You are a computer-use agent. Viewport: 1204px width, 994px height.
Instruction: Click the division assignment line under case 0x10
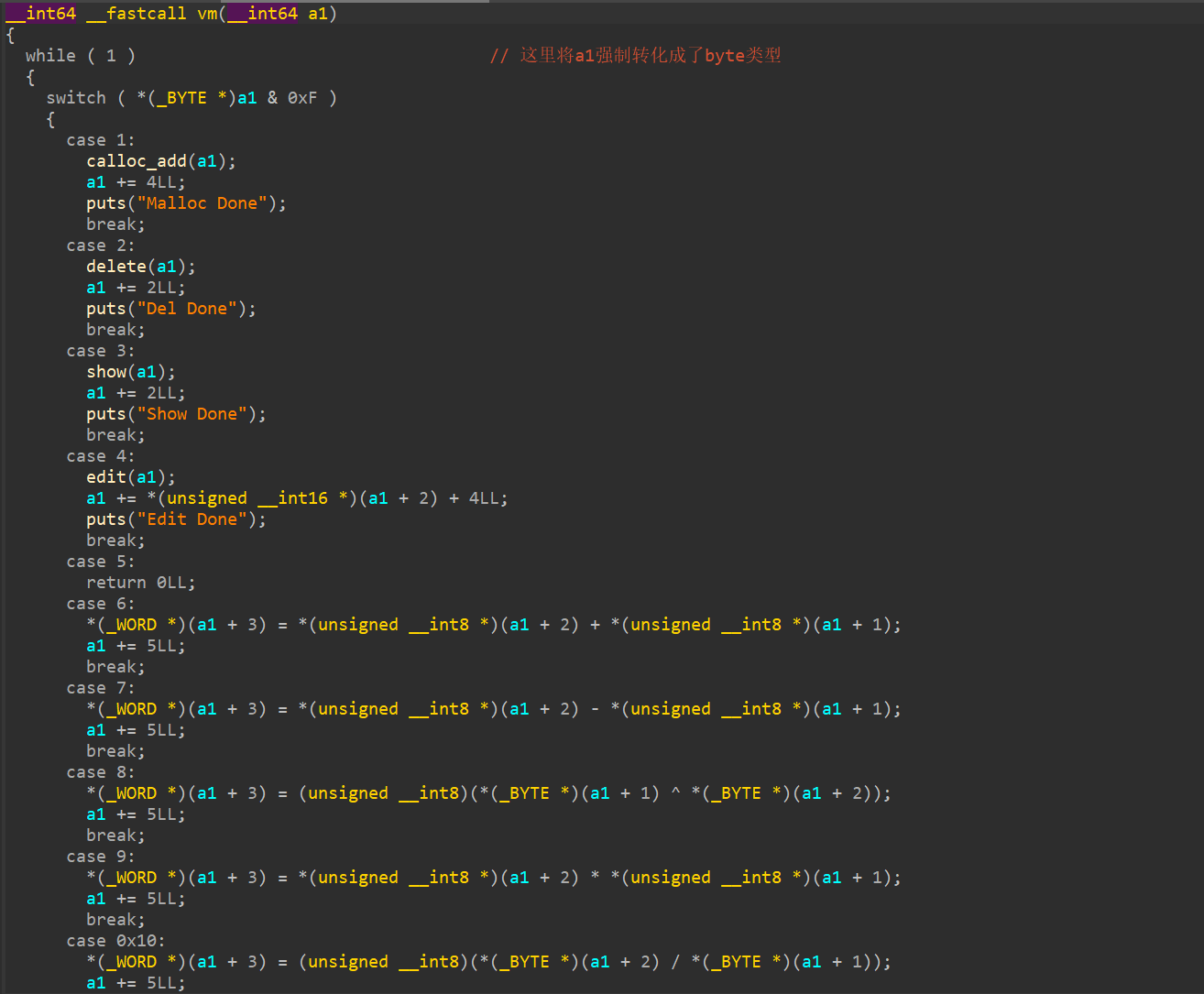point(489,962)
